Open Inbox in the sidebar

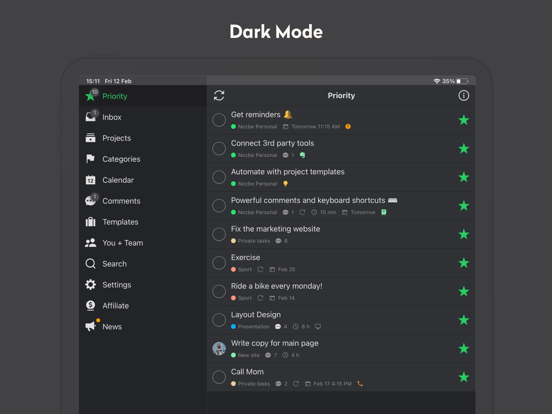pos(143,117)
